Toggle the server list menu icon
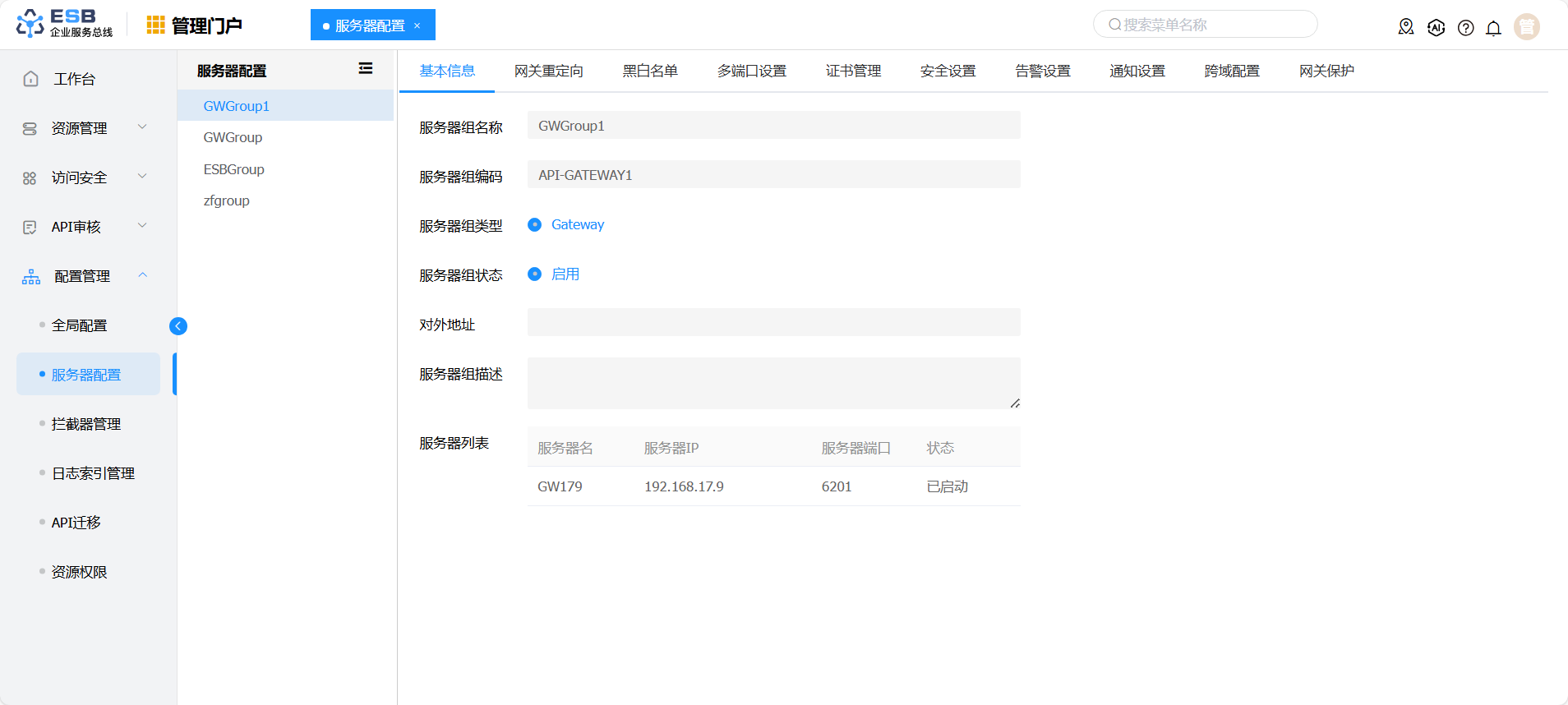Image resolution: width=1568 pixels, height=705 pixels. (366, 69)
